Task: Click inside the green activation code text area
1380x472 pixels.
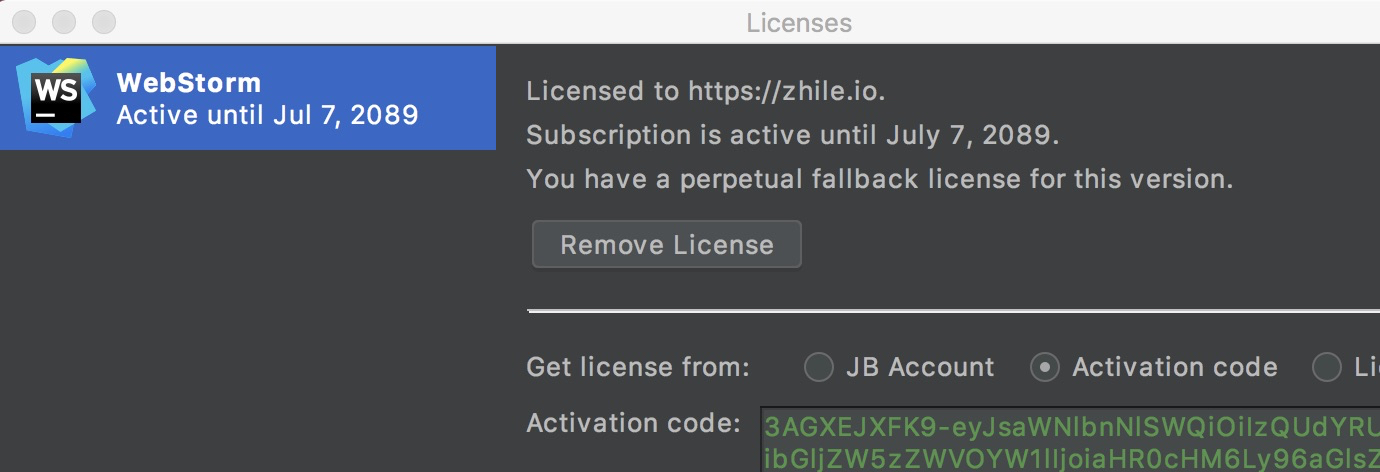Action: (1070, 439)
